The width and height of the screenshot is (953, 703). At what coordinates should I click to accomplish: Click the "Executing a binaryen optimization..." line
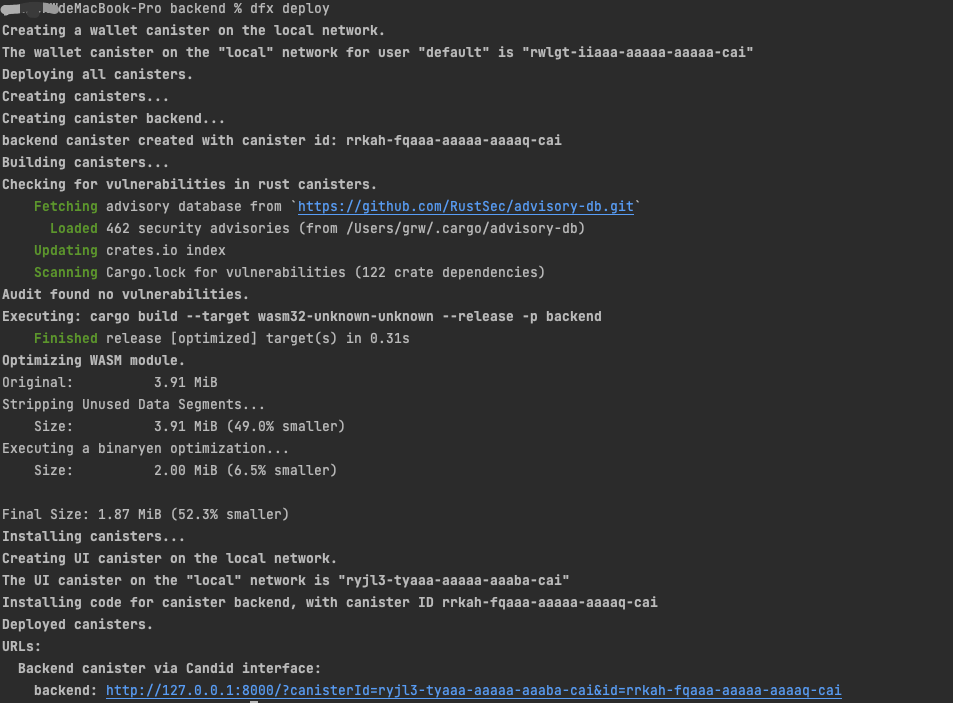tap(145, 448)
